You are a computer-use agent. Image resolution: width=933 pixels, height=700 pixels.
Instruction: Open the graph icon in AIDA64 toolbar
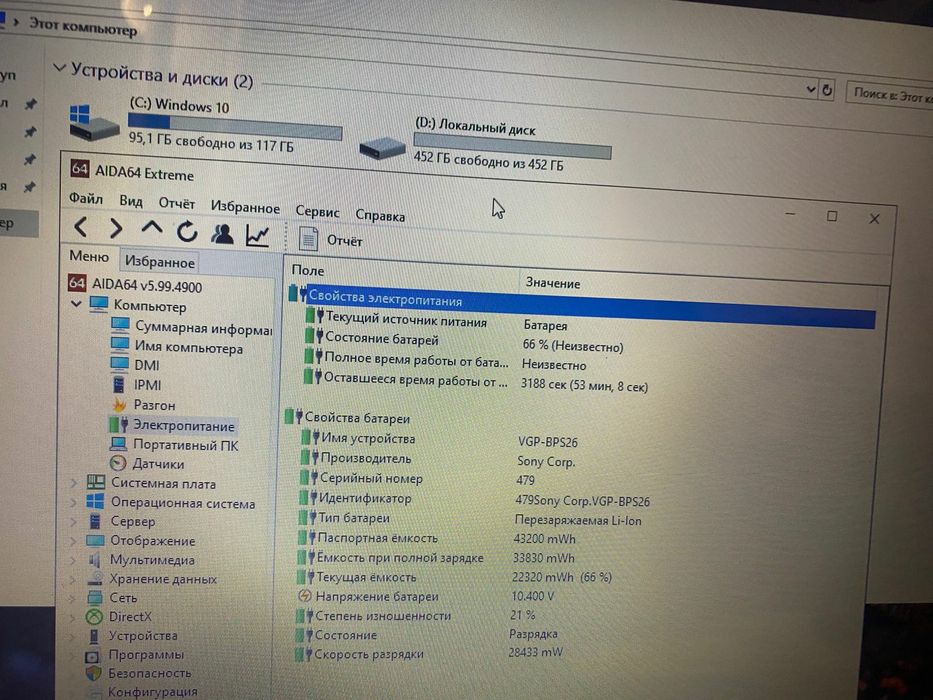click(x=258, y=236)
